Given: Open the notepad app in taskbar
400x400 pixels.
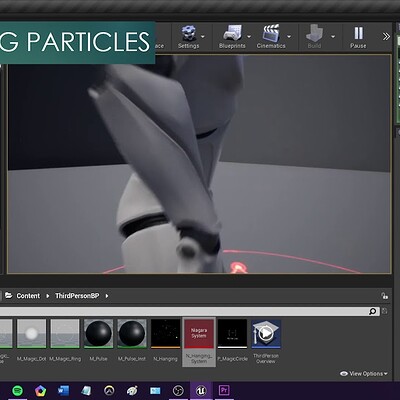Looking at the screenshot, I should tap(86, 391).
